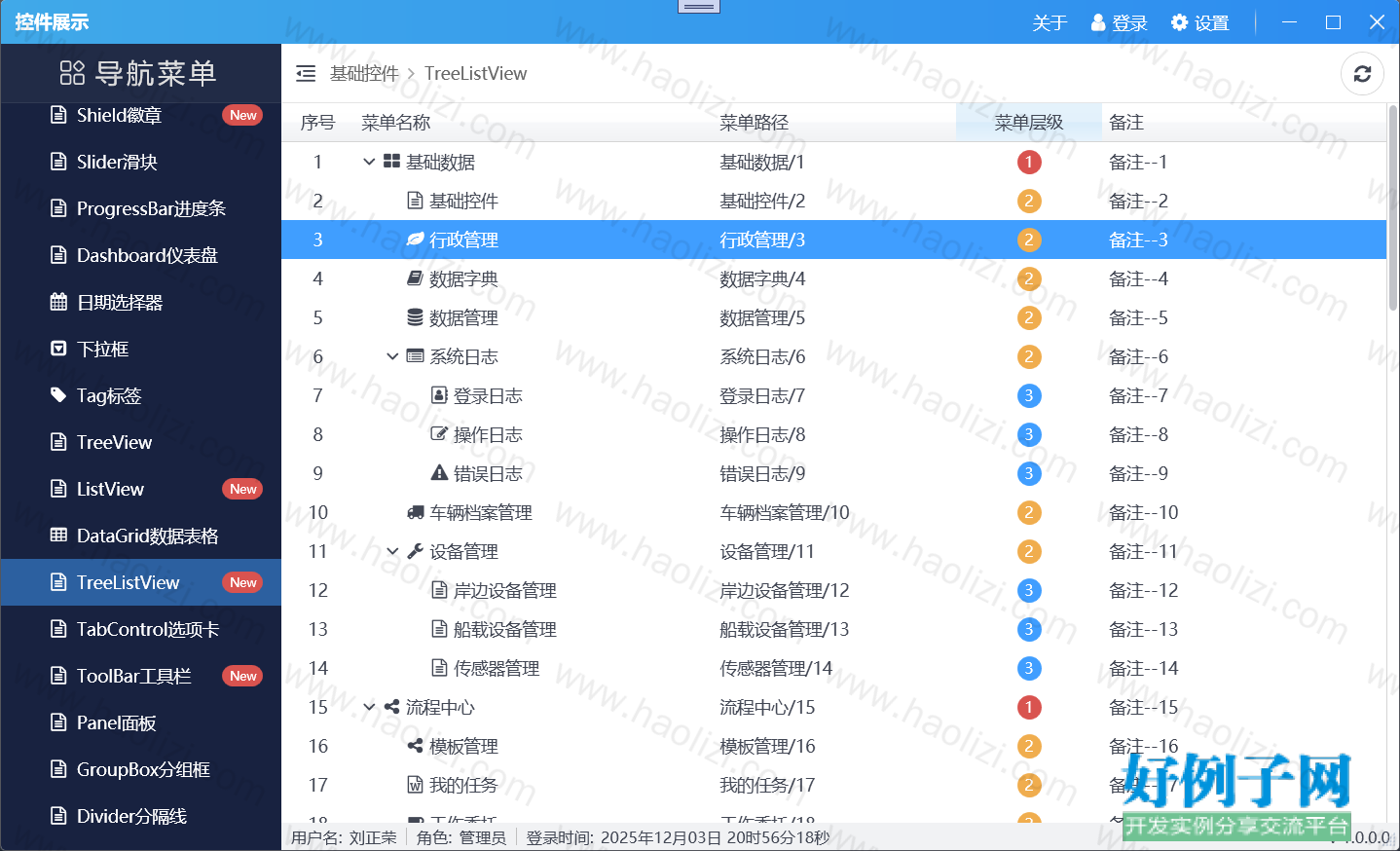This screenshot has width=1400, height=851.
Task: Click the 登录时间 status bar entry
Action: (678, 837)
